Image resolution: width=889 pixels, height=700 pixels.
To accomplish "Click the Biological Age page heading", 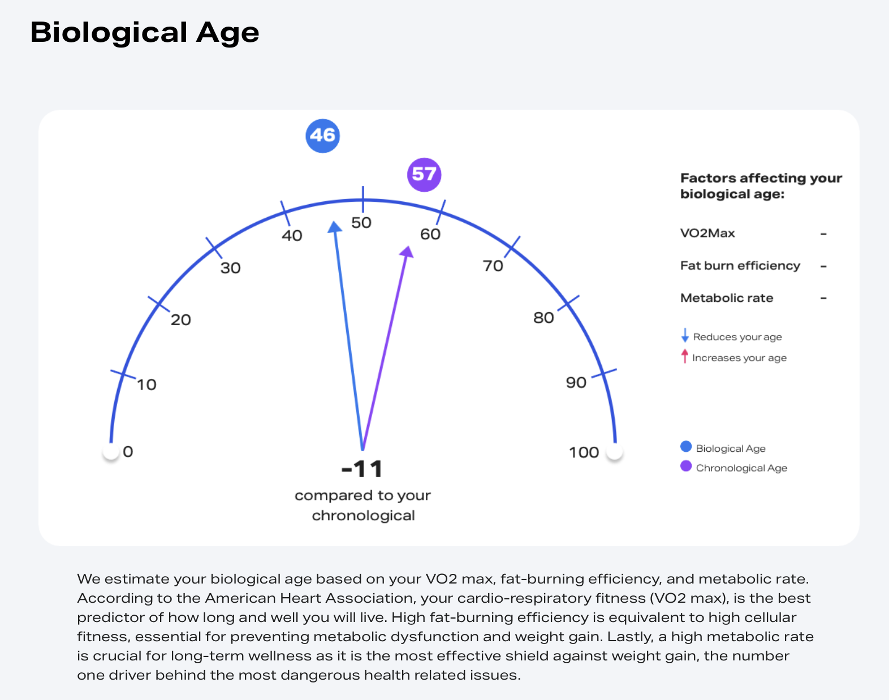I will click(145, 32).
